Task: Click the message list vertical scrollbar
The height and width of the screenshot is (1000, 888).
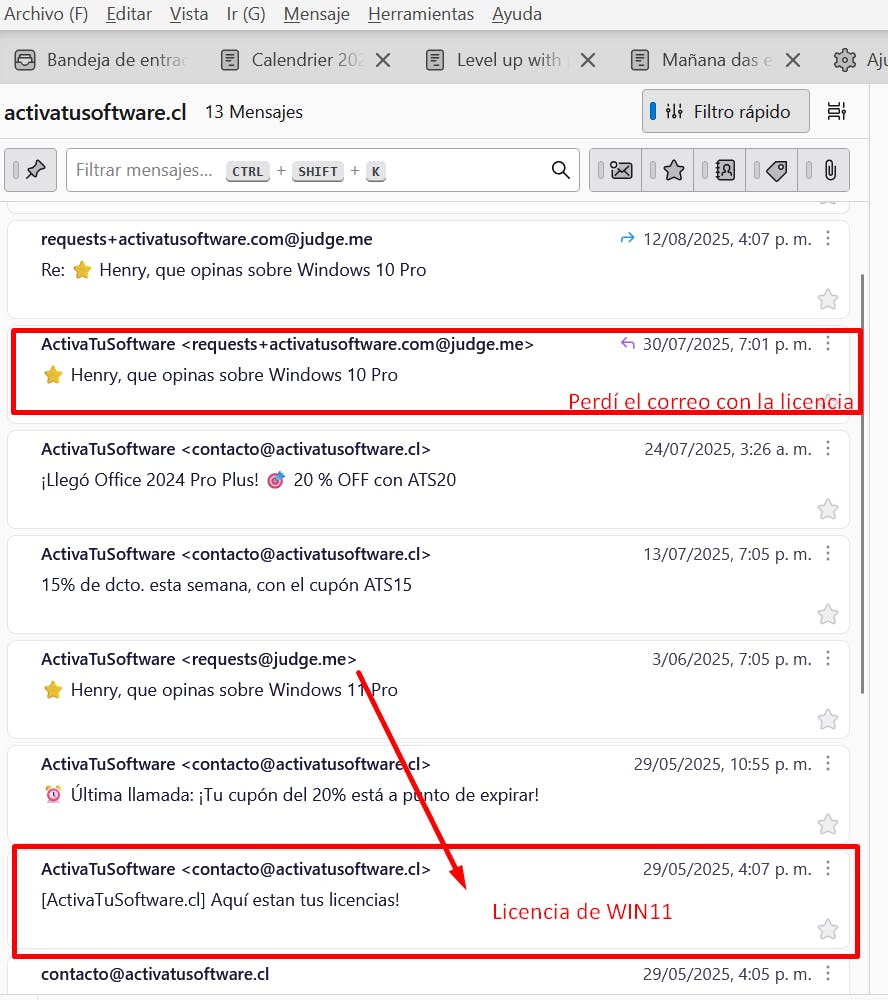Action: pyautogui.click(x=863, y=484)
